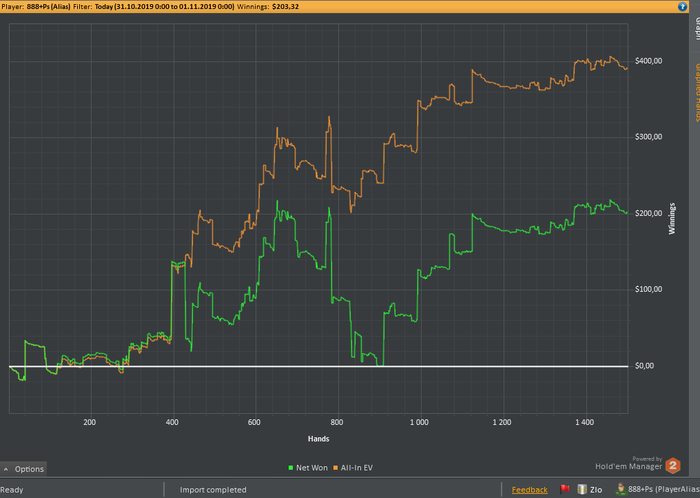
Task: Click the 800 x-axis tick label
Action: (x=337, y=422)
